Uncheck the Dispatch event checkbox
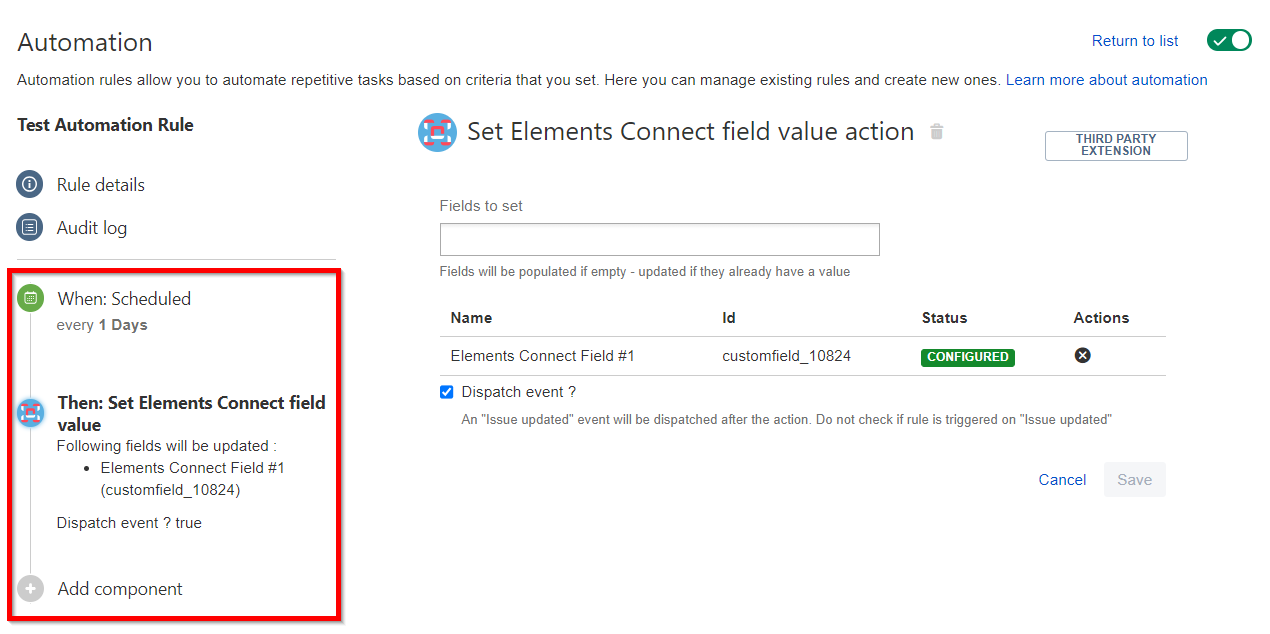 [447, 392]
